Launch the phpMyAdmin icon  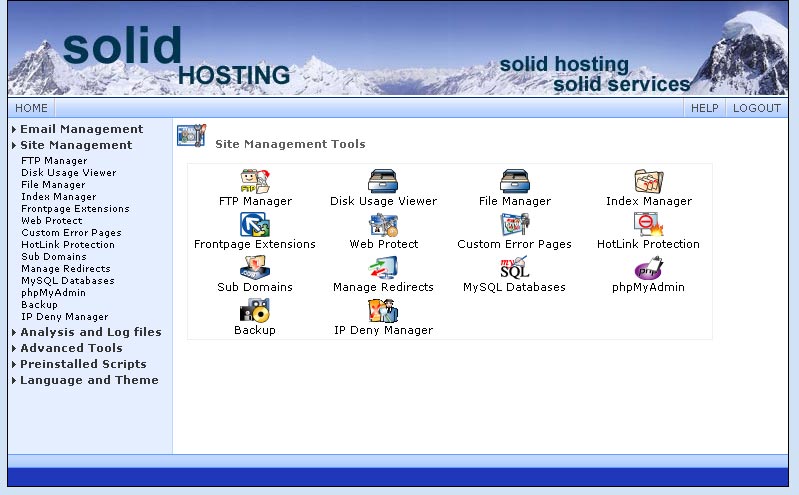coord(648,267)
